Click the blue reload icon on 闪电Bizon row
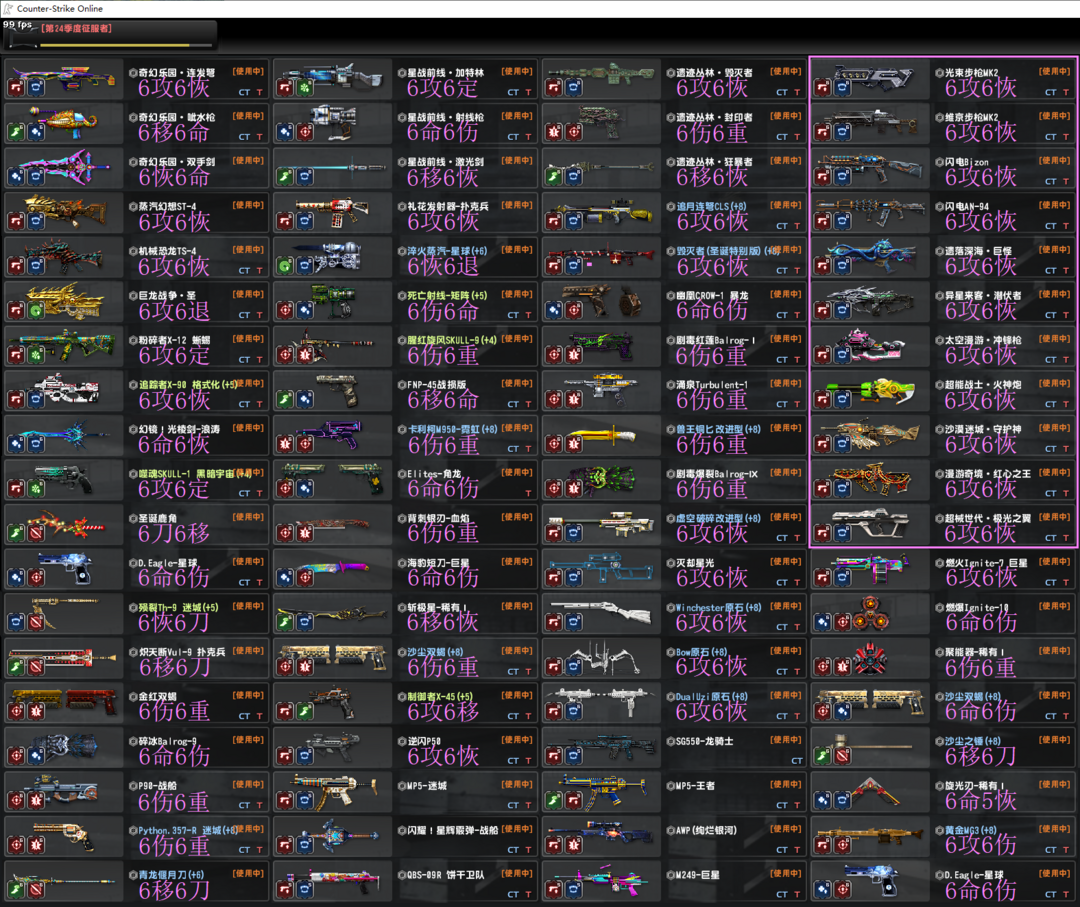The image size is (1080, 907). coord(842,177)
